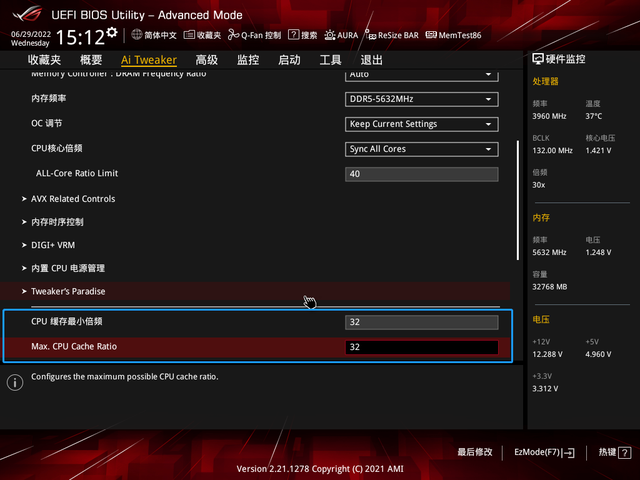Image resolution: width=640 pixels, height=480 pixels.
Task: Click the Q-Fan 控制 label
Action: (261, 35)
